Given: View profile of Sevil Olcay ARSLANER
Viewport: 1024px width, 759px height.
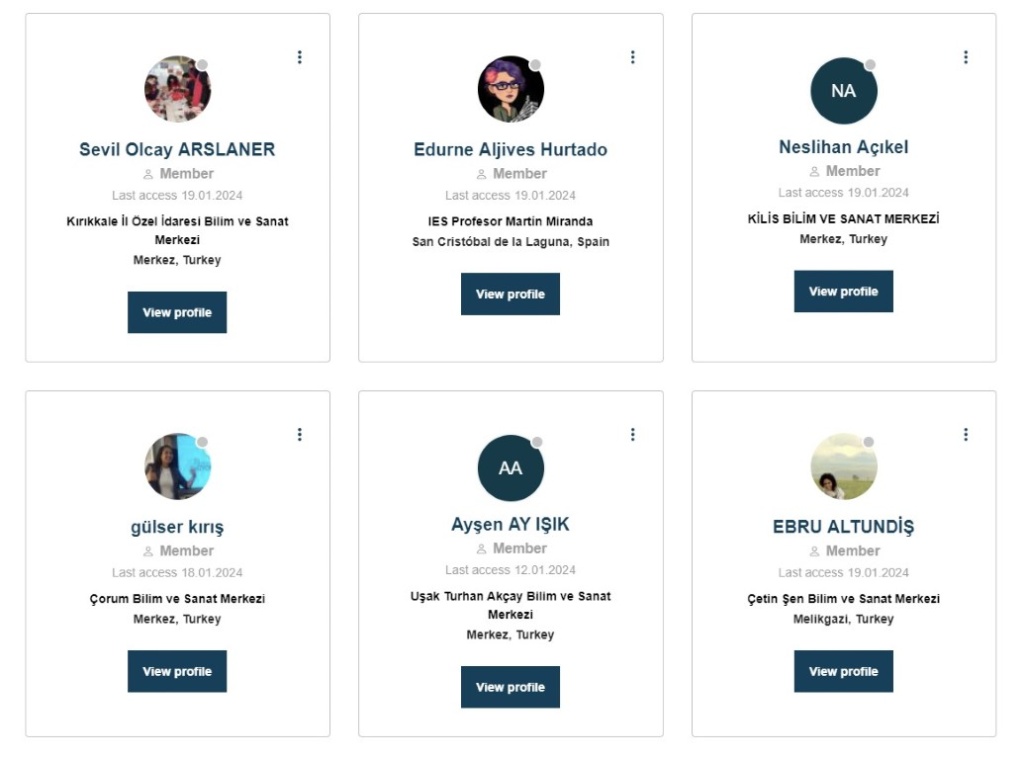Looking at the screenshot, I should (177, 312).
